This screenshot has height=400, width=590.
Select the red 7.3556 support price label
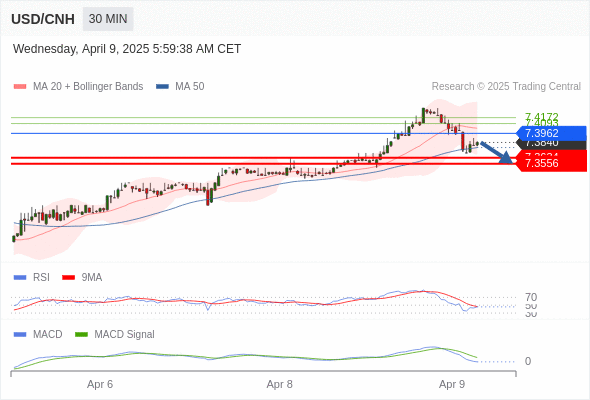[x=551, y=163]
